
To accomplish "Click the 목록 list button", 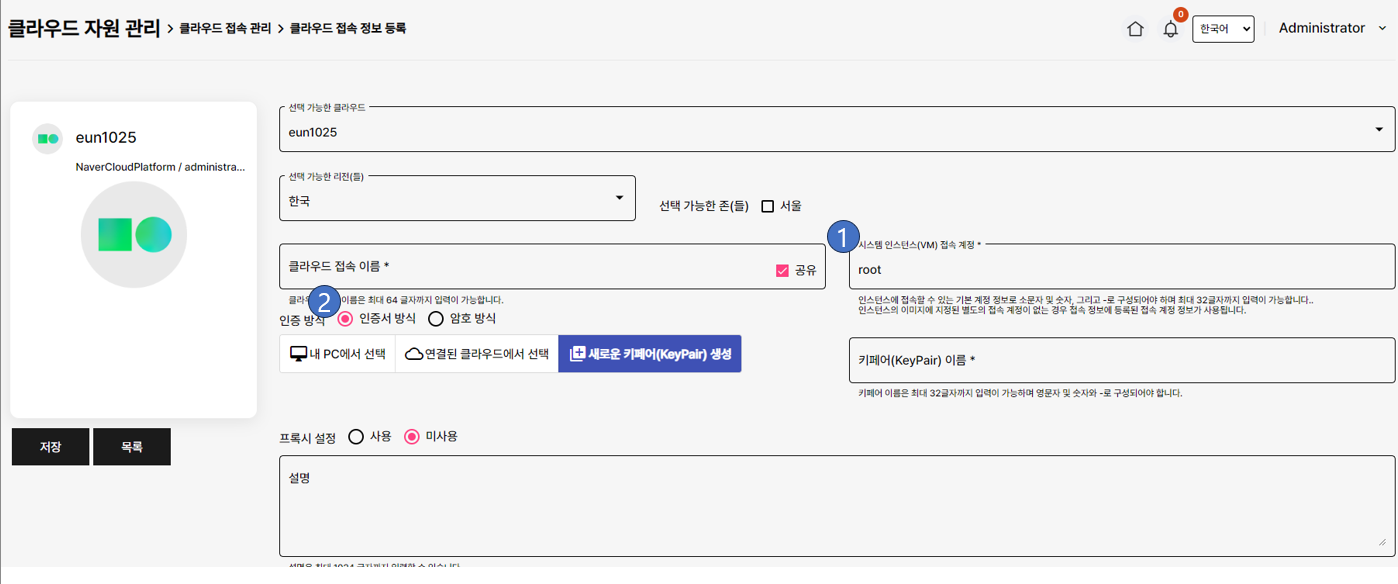I will (x=131, y=446).
